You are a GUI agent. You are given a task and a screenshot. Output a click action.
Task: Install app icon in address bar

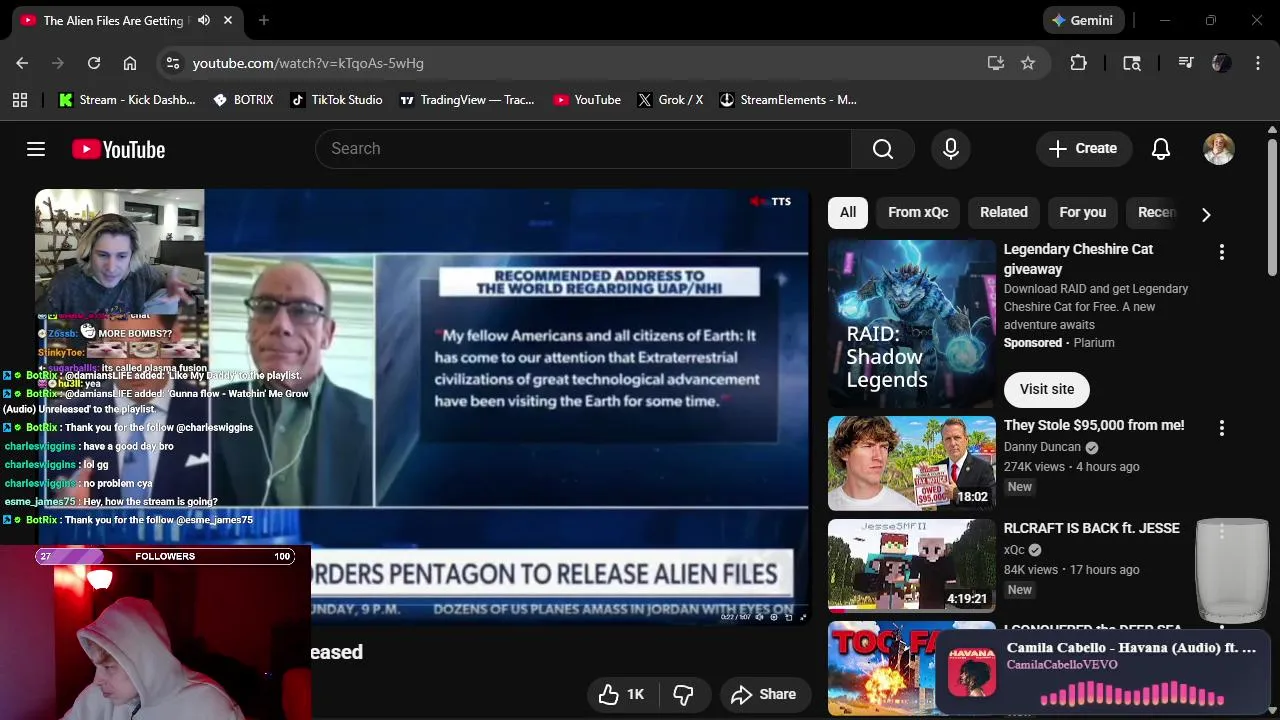click(x=995, y=63)
